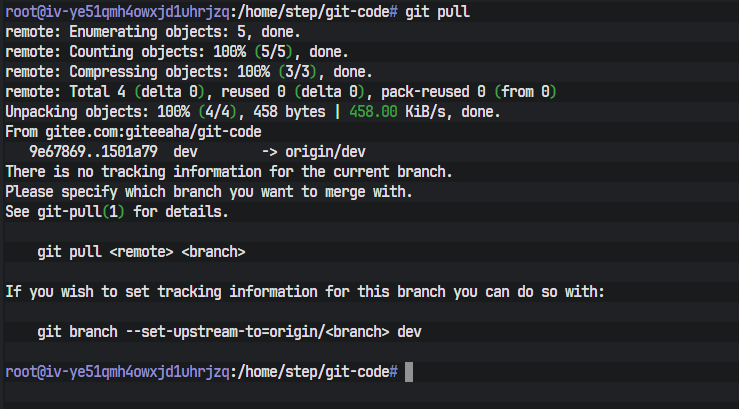Click the 'git pull <remote> <branch>' suggestion
Image resolution: width=739 pixels, height=409 pixels.
[x=141, y=252]
